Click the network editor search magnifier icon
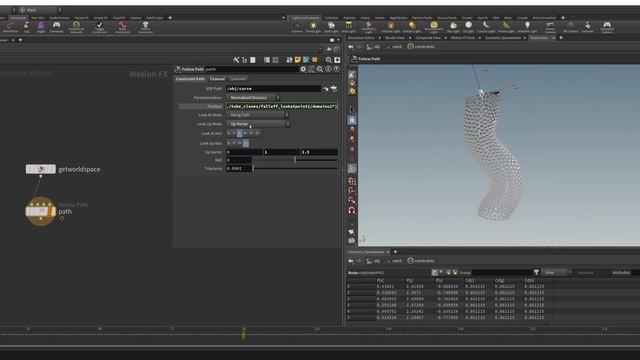The image size is (640, 360). click(329, 60)
